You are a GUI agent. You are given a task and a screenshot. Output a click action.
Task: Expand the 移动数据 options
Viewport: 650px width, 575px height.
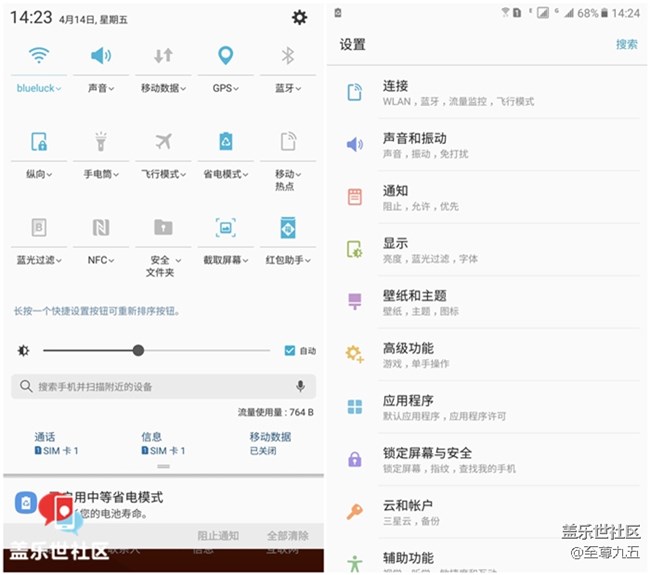click(163, 88)
